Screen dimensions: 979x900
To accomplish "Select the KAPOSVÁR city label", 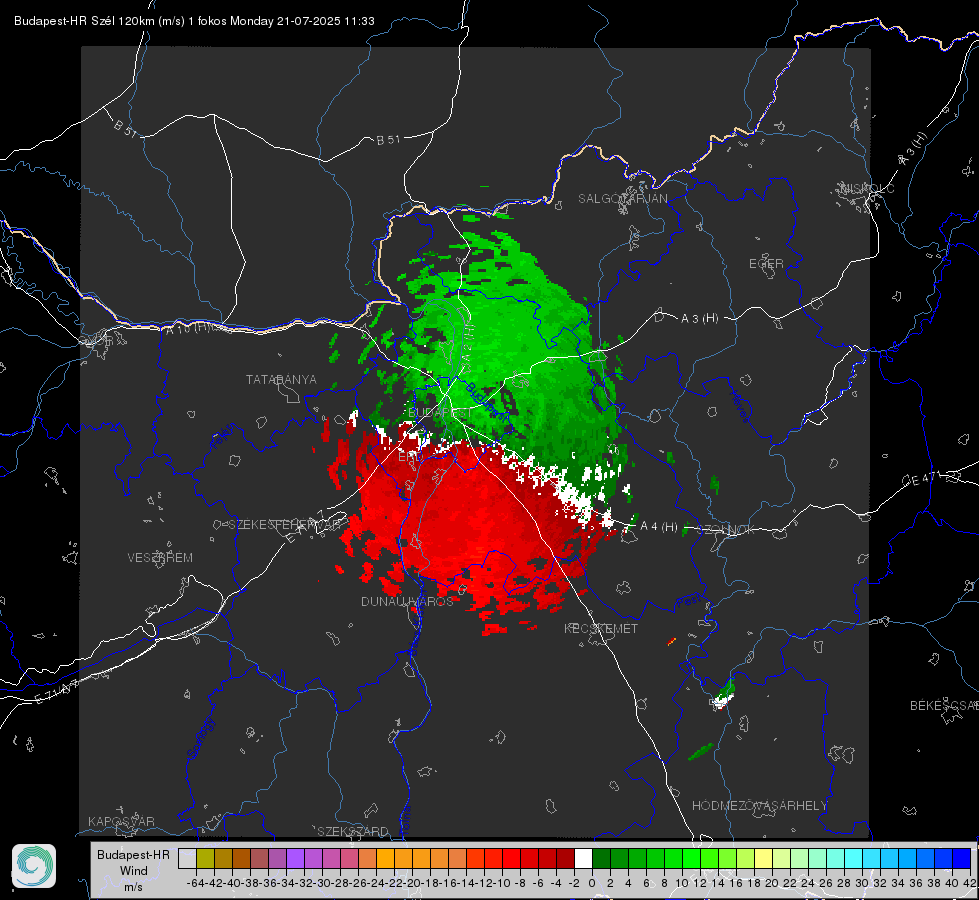I will (121, 821).
